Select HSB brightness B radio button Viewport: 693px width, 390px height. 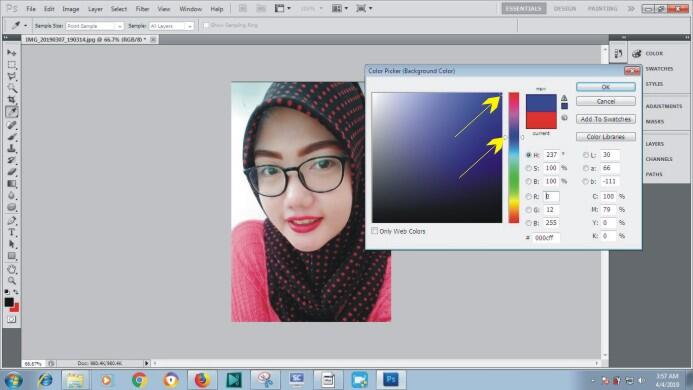pyautogui.click(x=528, y=181)
